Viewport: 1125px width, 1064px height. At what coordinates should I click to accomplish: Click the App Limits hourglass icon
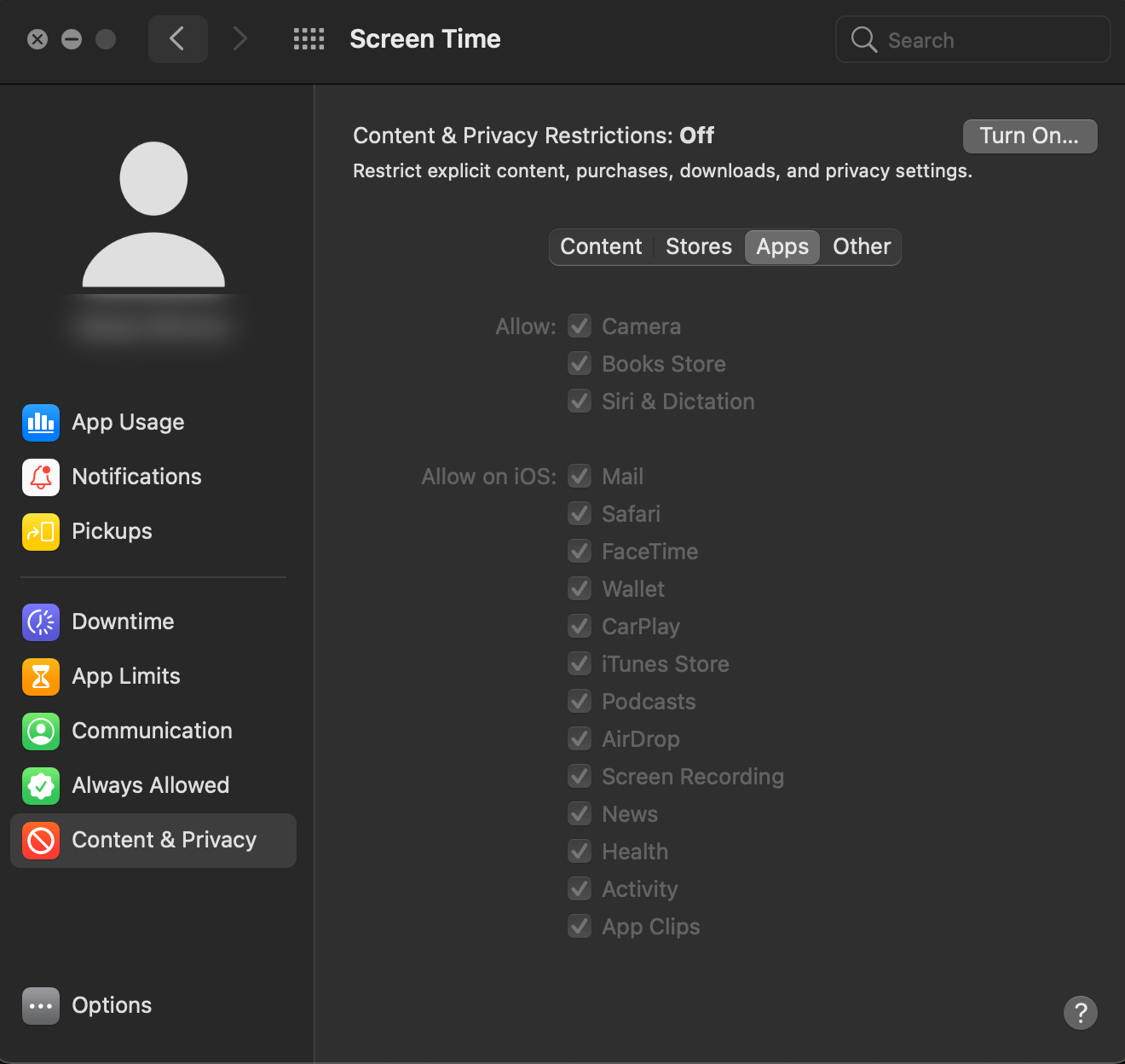pos(41,677)
